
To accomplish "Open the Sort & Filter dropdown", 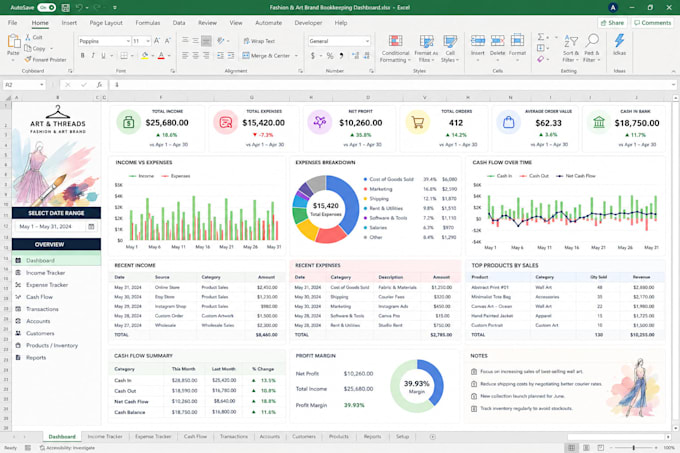I will [570, 49].
